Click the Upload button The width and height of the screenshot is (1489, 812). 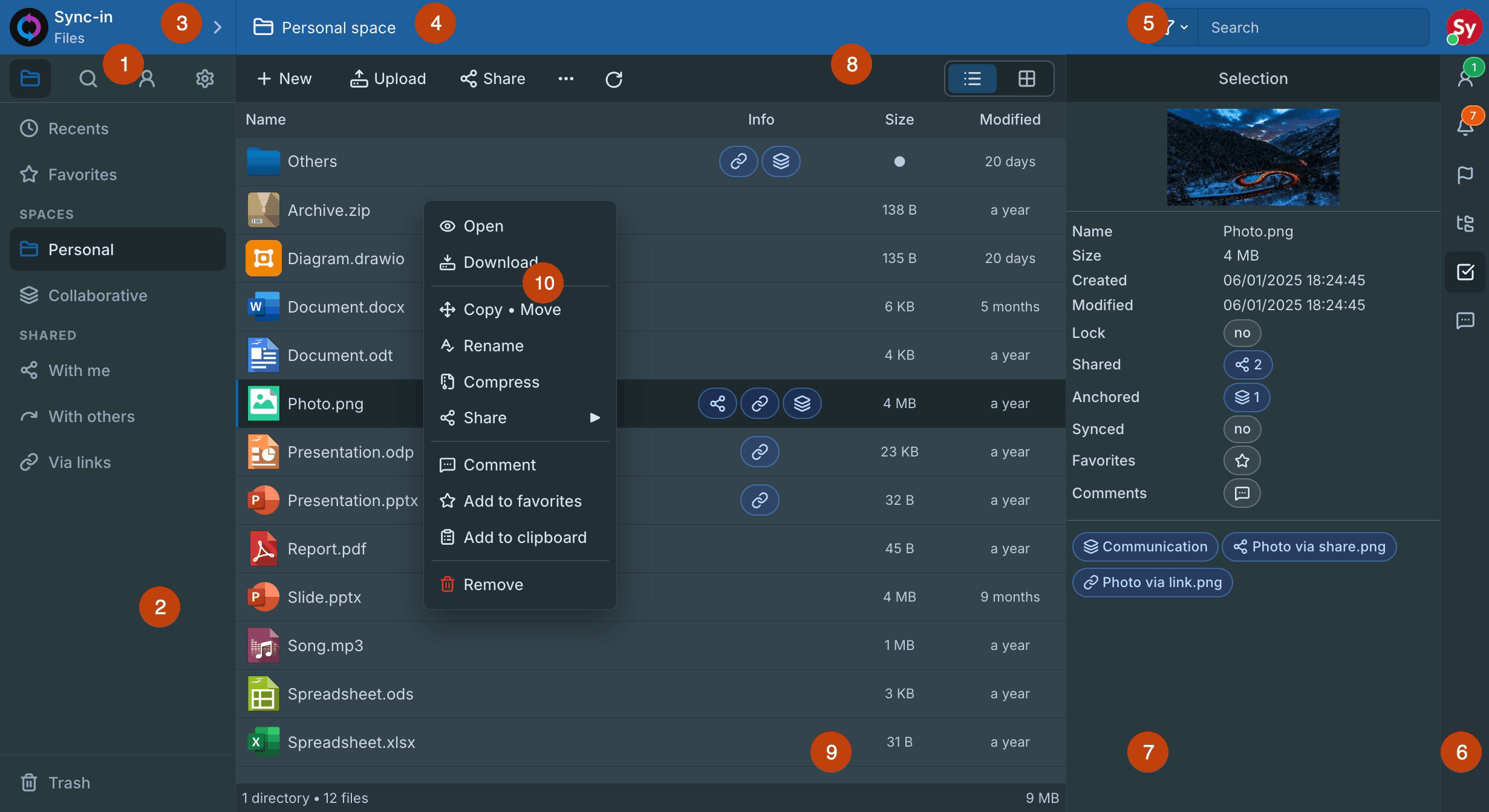click(x=388, y=79)
